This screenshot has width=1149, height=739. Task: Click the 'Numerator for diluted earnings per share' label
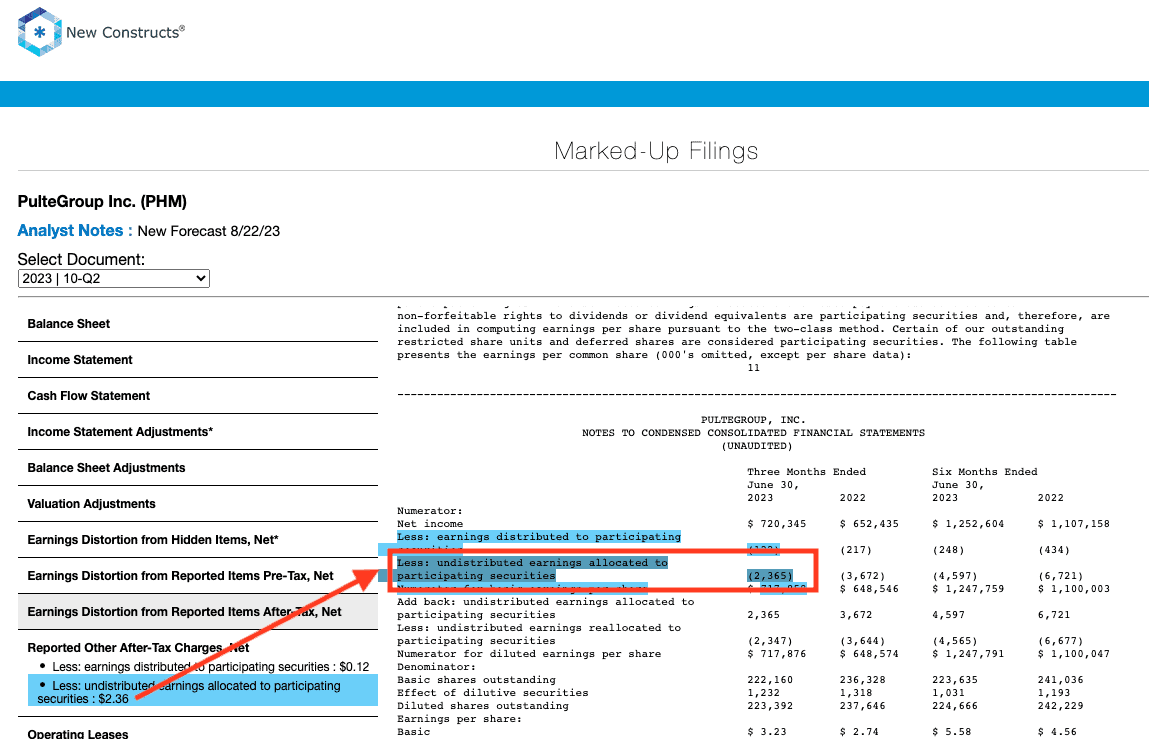(x=529, y=654)
